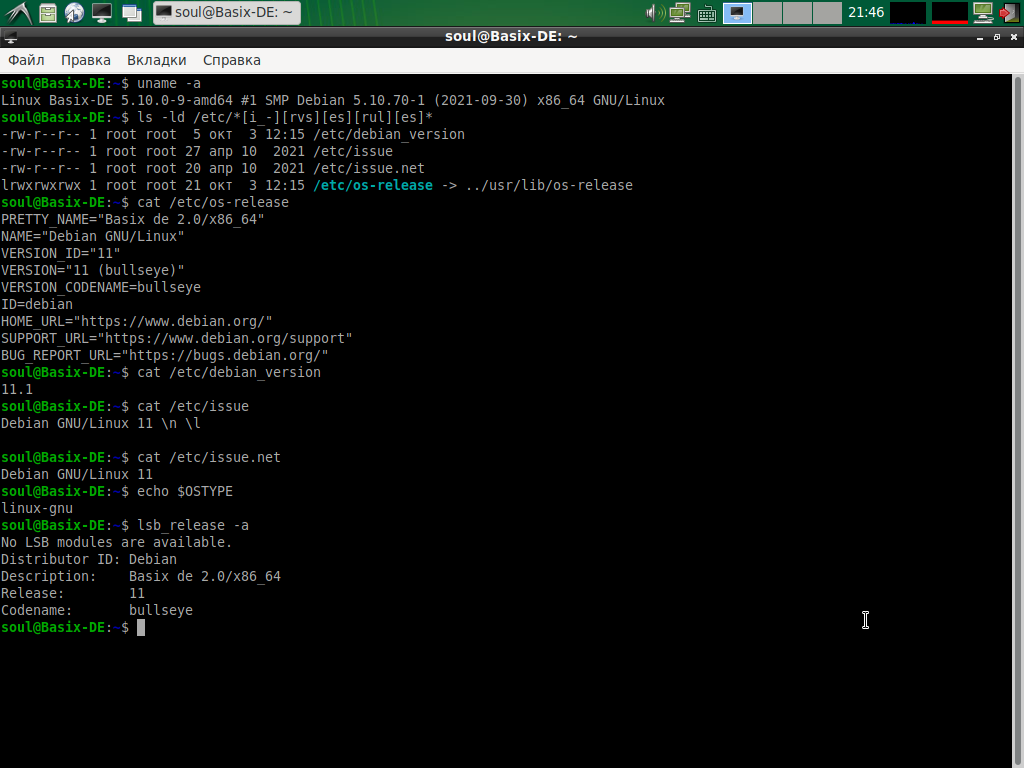This screenshot has width=1024, height=768.
Task: Open the web browser globe icon
Action: pos(74,12)
